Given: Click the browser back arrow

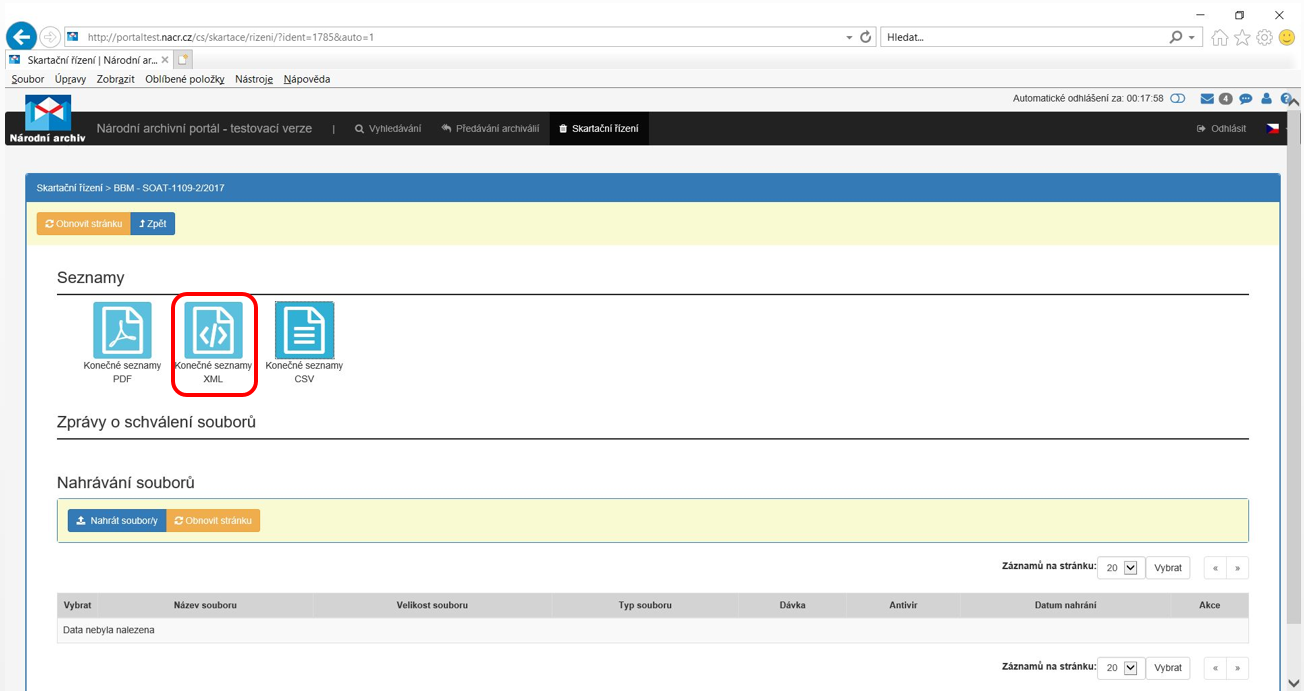Looking at the screenshot, I should pyautogui.click(x=21, y=37).
